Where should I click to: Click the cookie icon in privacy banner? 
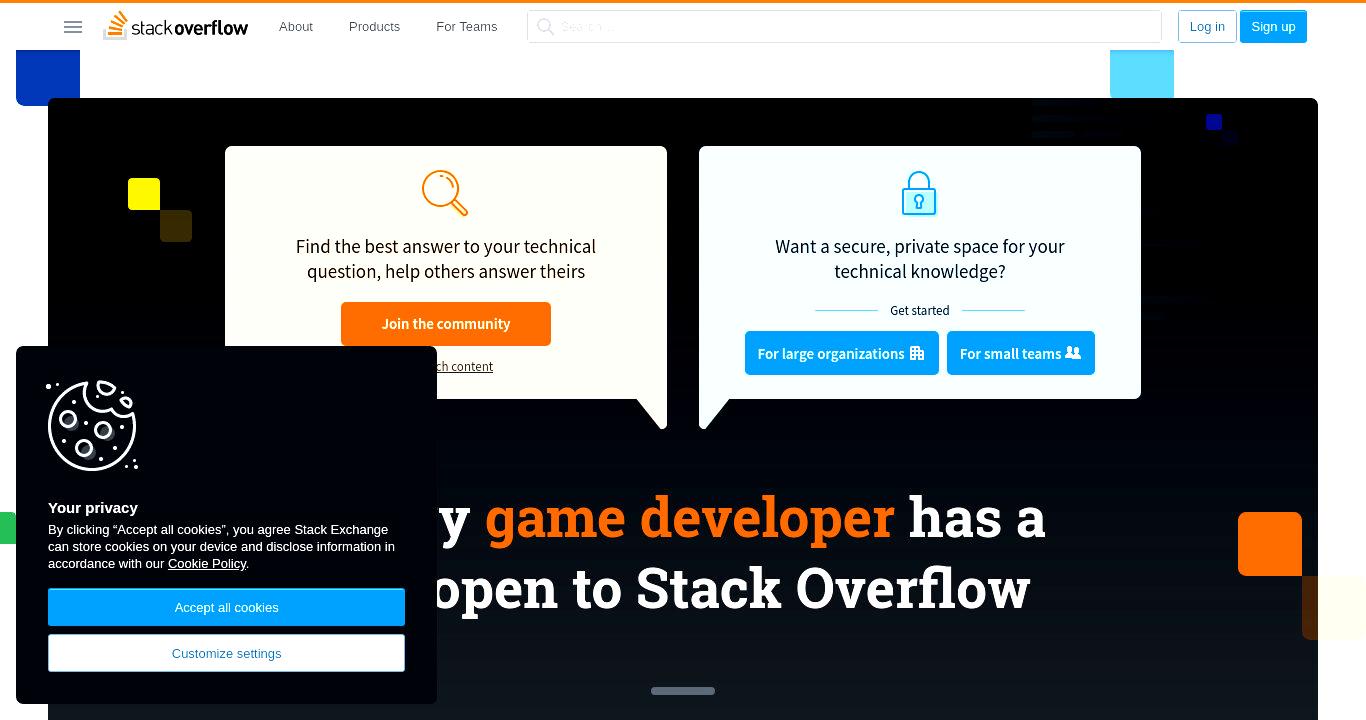(x=92, y=425)
